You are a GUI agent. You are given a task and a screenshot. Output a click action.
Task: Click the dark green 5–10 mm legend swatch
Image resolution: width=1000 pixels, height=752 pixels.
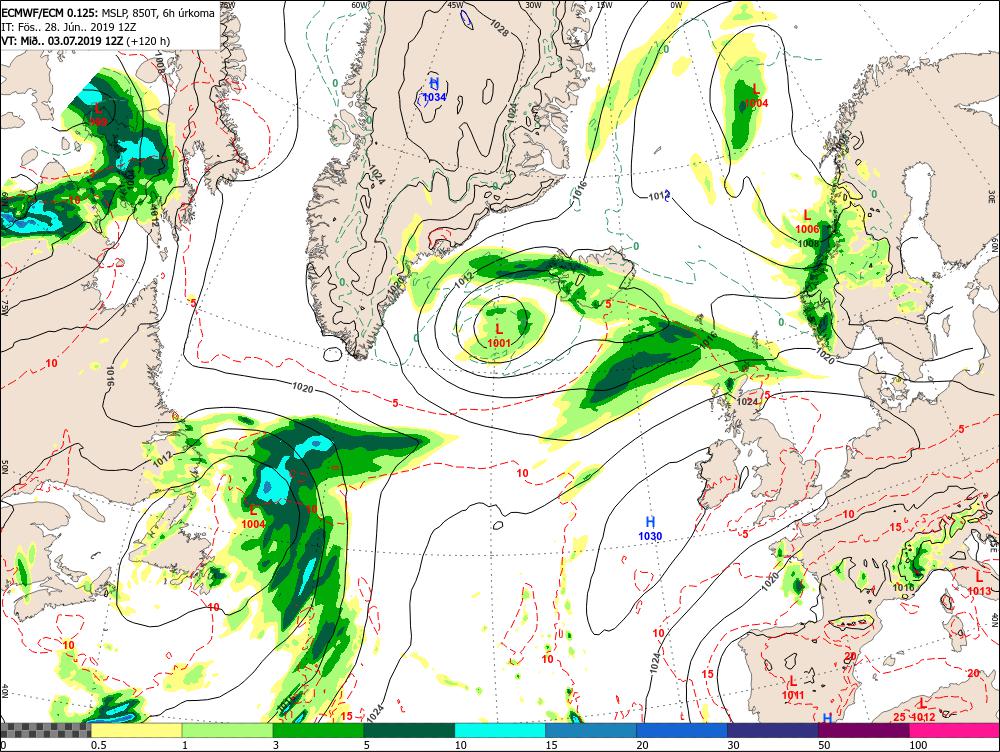[x=409, y=730]
